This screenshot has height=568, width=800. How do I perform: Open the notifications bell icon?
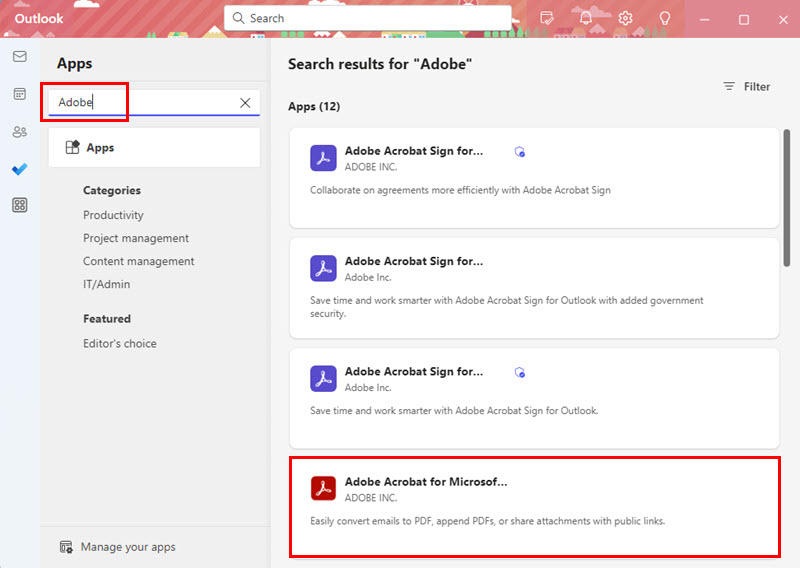(x=586, y=18)
